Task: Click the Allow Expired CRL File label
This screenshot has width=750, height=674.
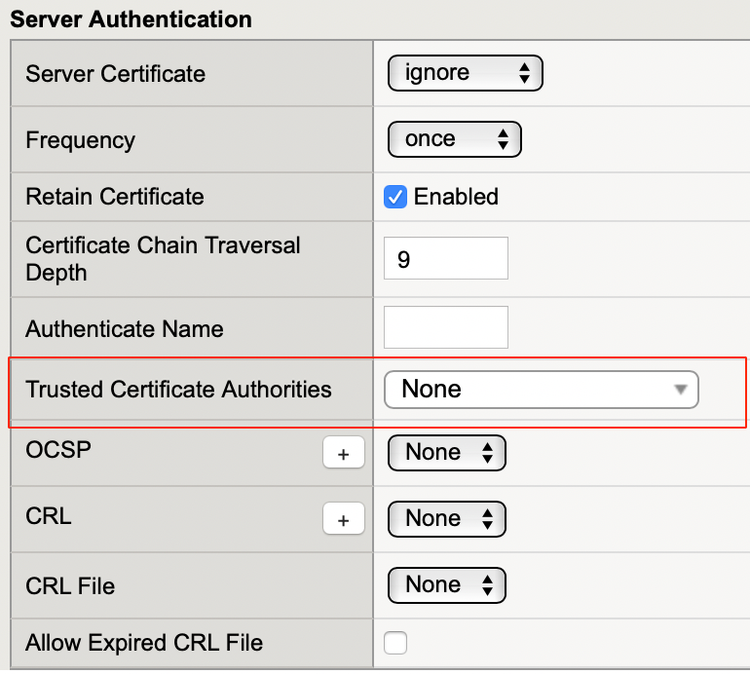Action: (145, 643)
